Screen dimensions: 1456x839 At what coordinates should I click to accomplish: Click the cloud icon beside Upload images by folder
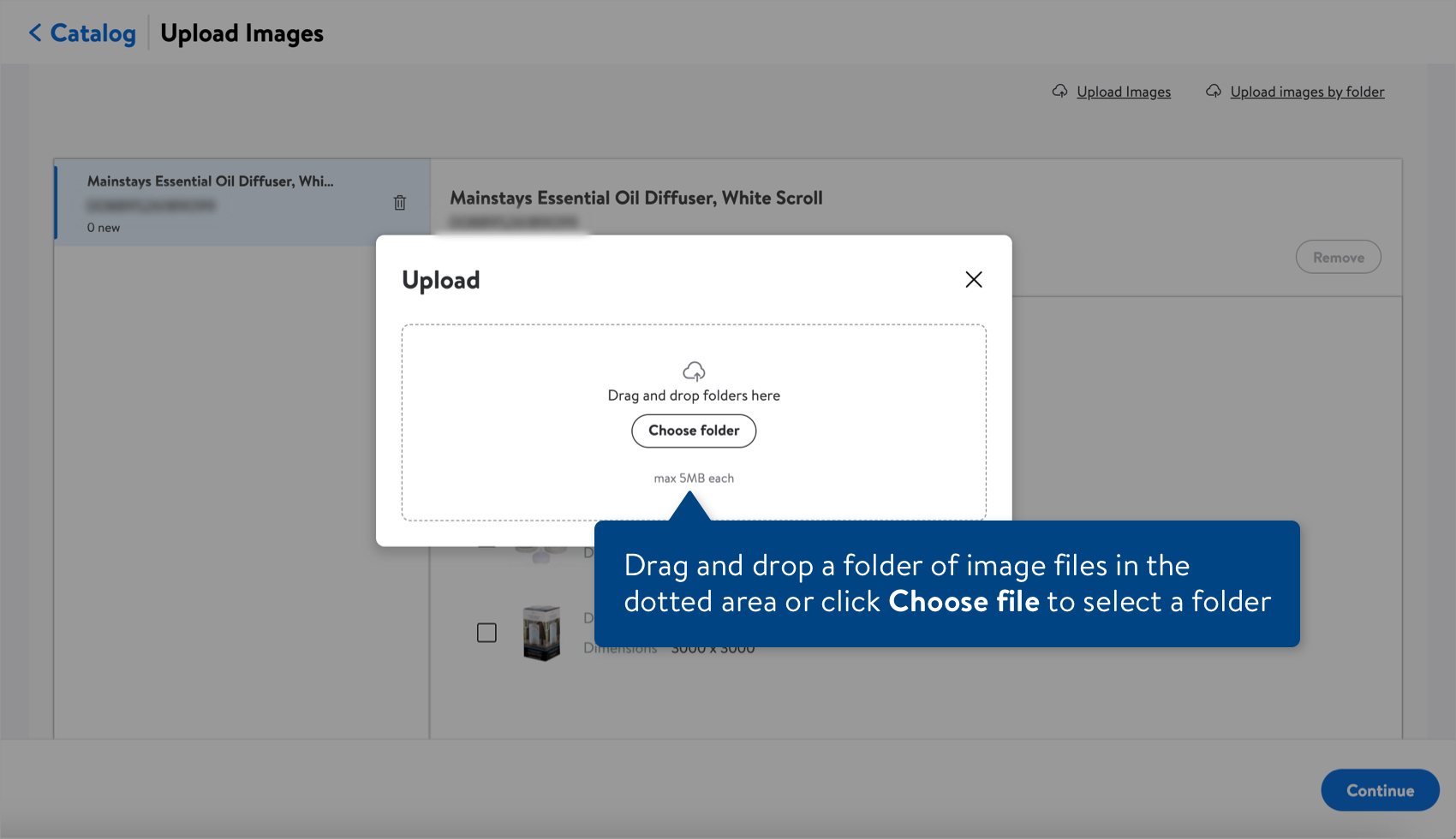pyautogui.click(x=1213, y=91)
